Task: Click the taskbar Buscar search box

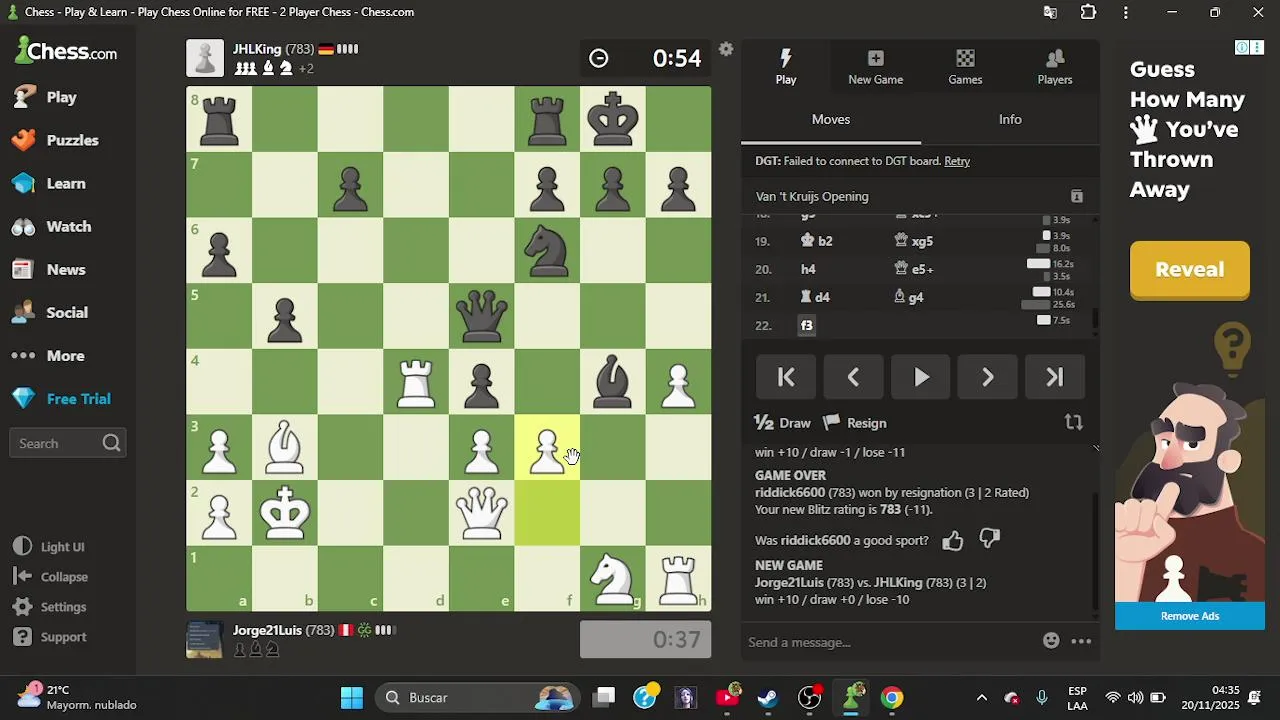Action: click(x=478, y=697)
